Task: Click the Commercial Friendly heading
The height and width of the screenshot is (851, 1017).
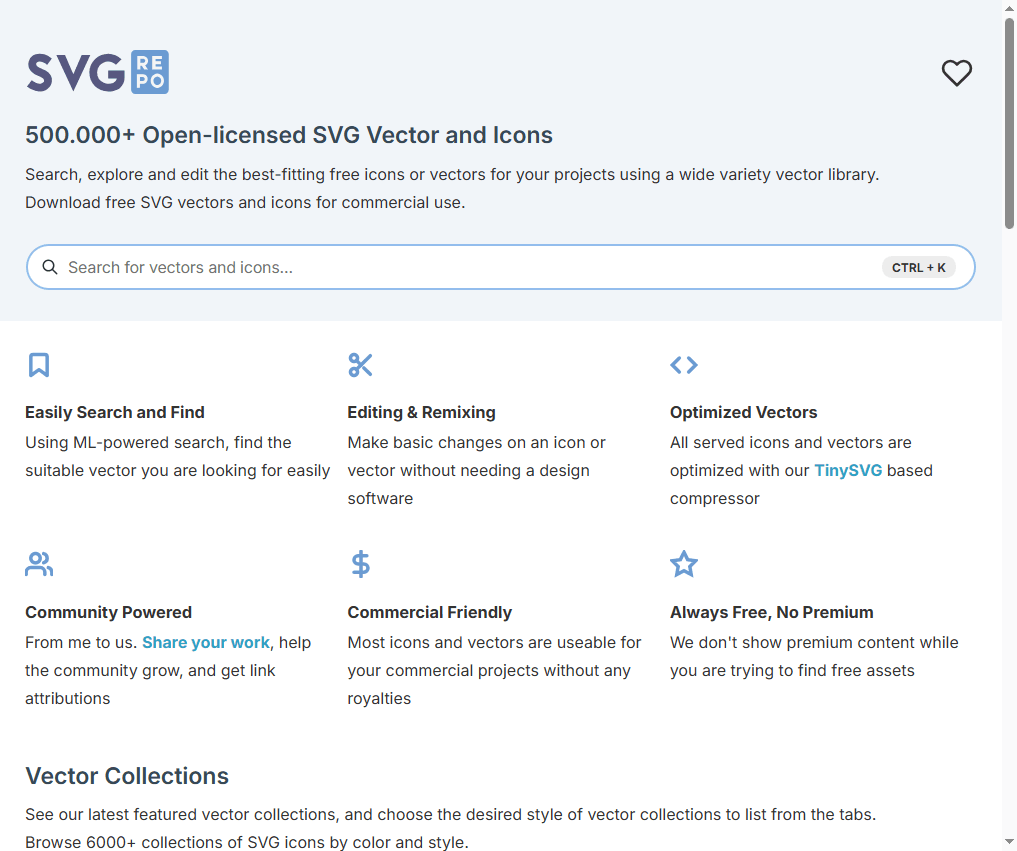Action: pos(429,612)
